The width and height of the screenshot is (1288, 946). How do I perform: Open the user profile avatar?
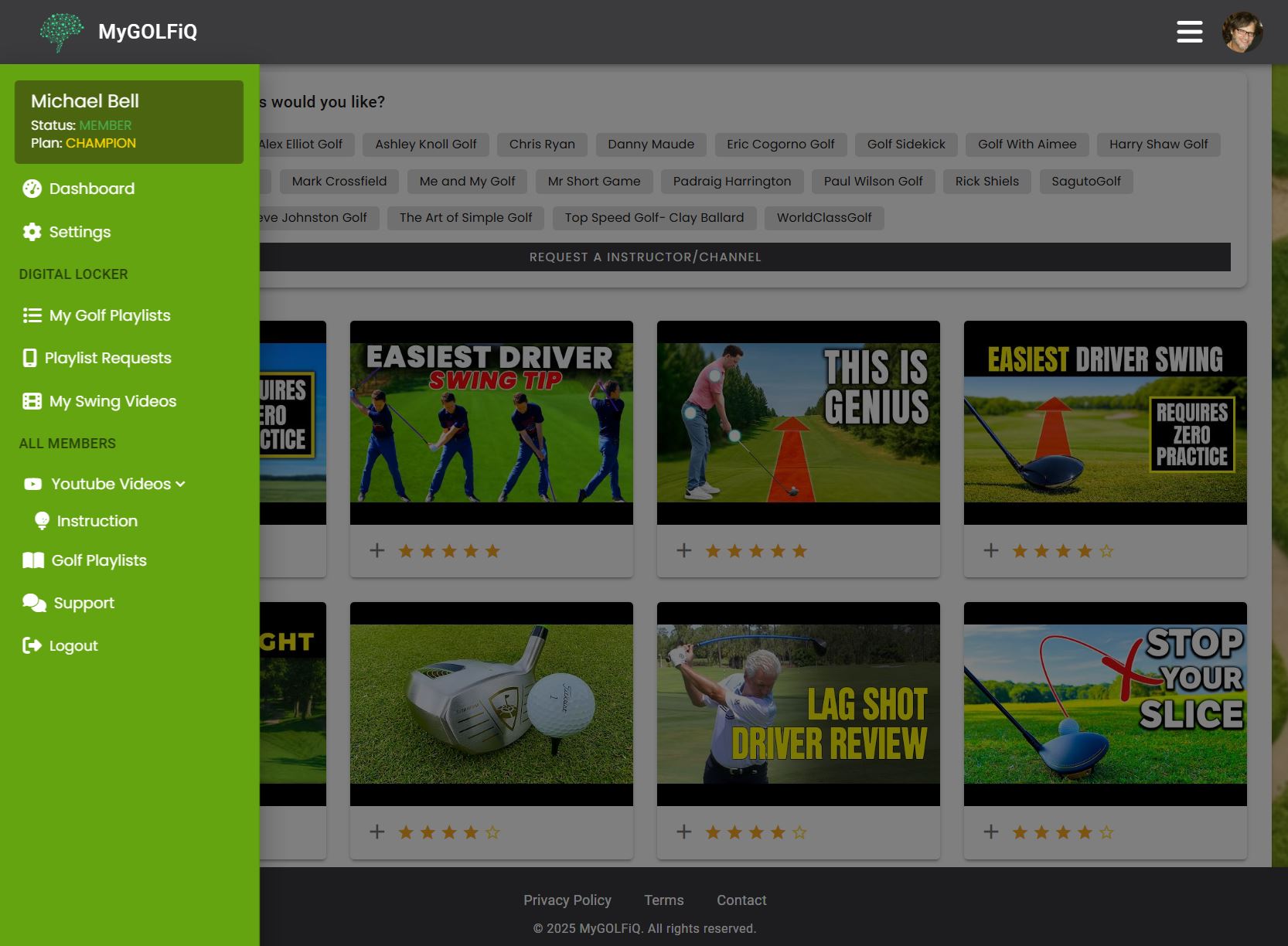pos(1242,32)
